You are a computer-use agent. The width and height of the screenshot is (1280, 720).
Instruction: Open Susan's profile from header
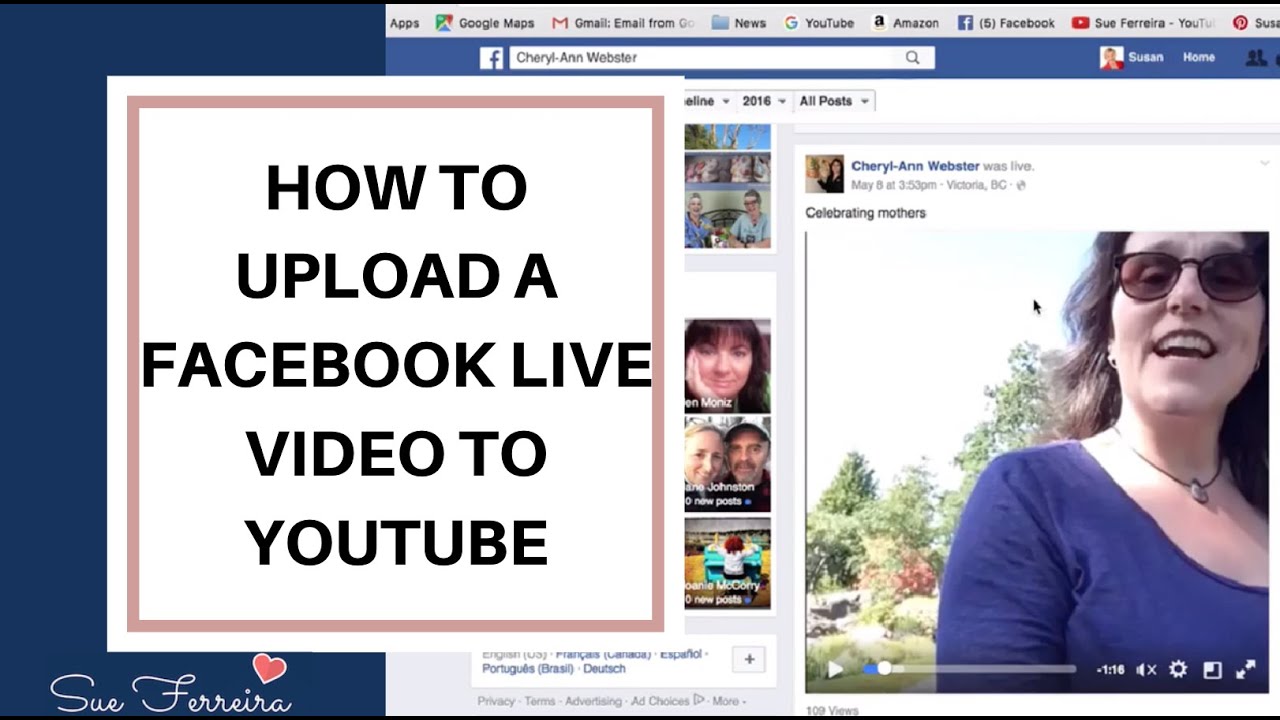(x=1132, y=58)
